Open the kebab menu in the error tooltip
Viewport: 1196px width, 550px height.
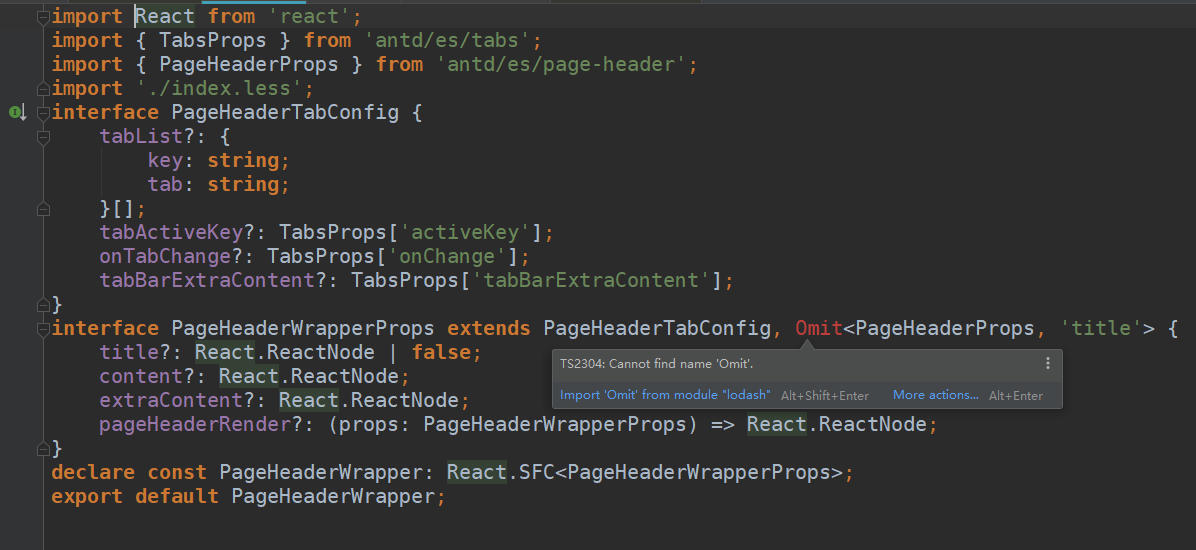(1047, 363)
